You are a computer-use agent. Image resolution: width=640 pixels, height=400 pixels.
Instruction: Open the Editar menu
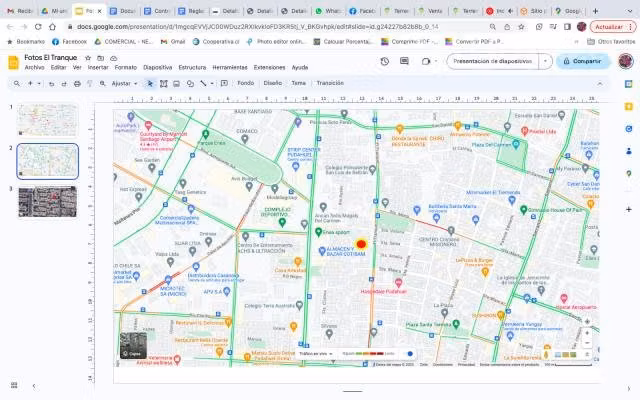pyautogui.click(x=58, y=67)
